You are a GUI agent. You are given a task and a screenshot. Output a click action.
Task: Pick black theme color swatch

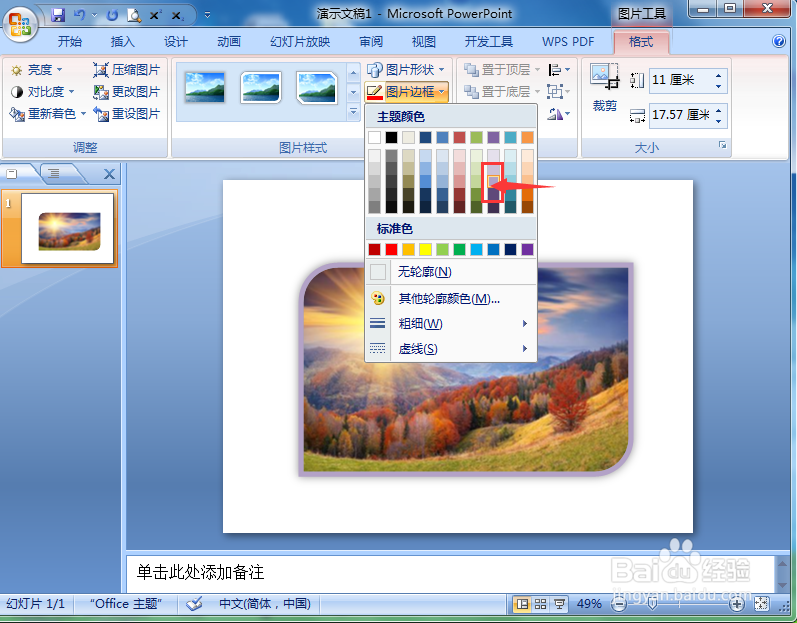391,137
